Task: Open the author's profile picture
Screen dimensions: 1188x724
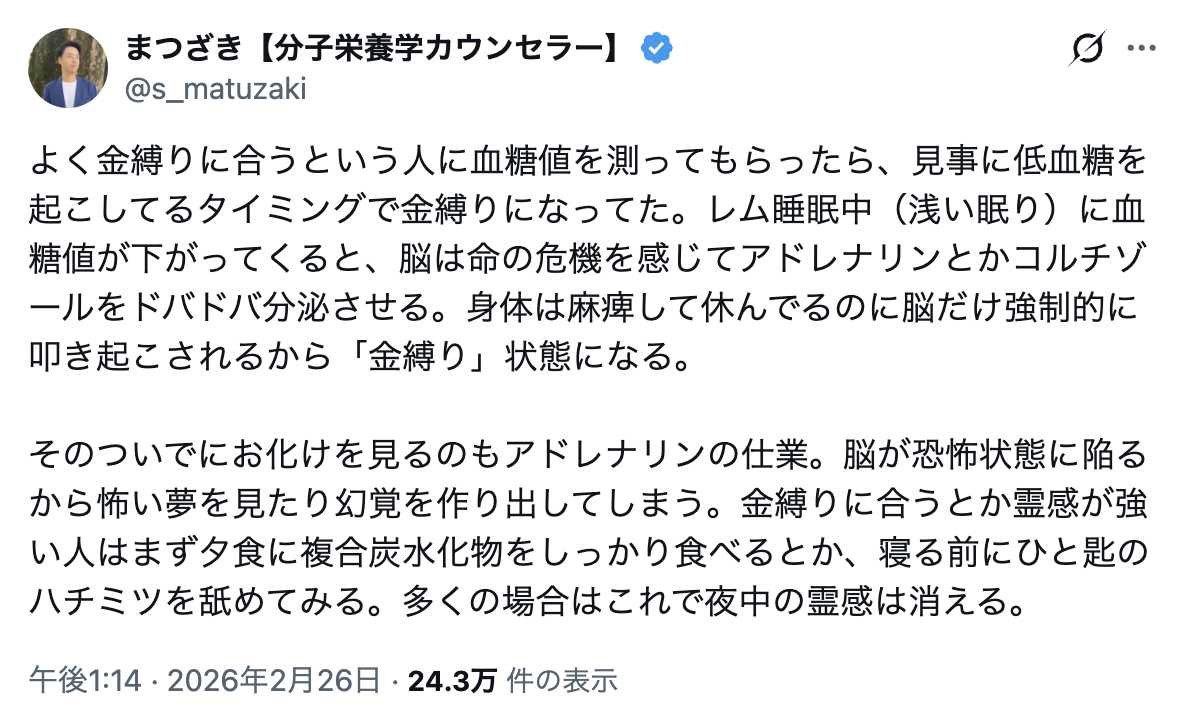Action: click(x=68, y=68)
